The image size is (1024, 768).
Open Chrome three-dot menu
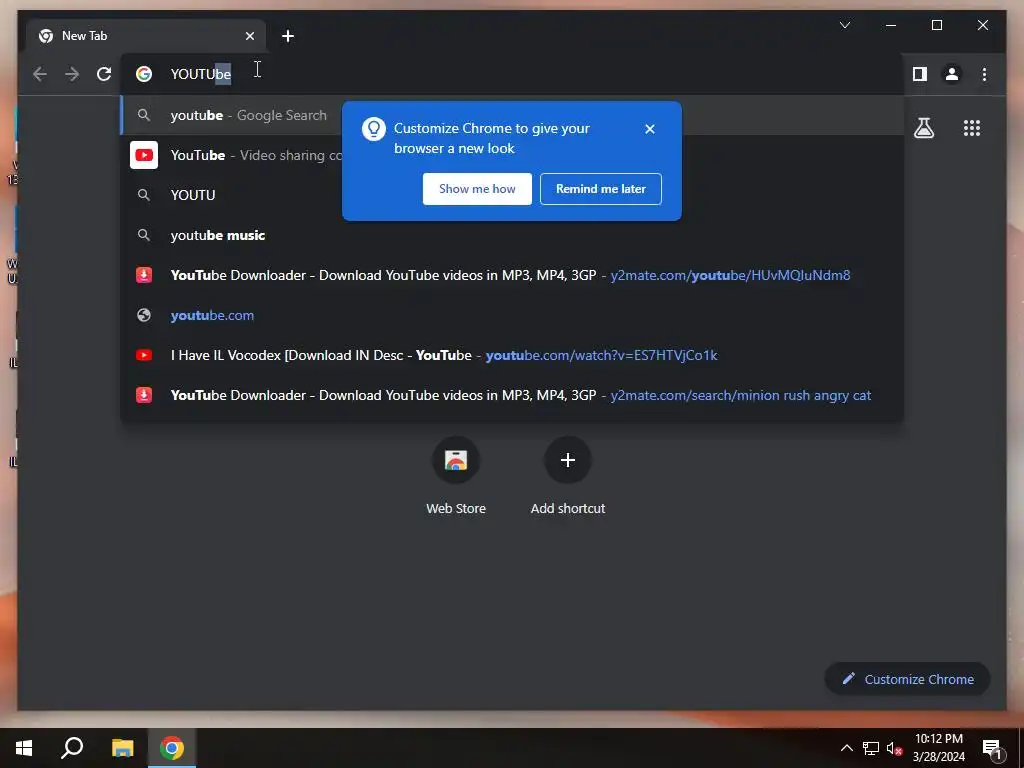[984, 74]
